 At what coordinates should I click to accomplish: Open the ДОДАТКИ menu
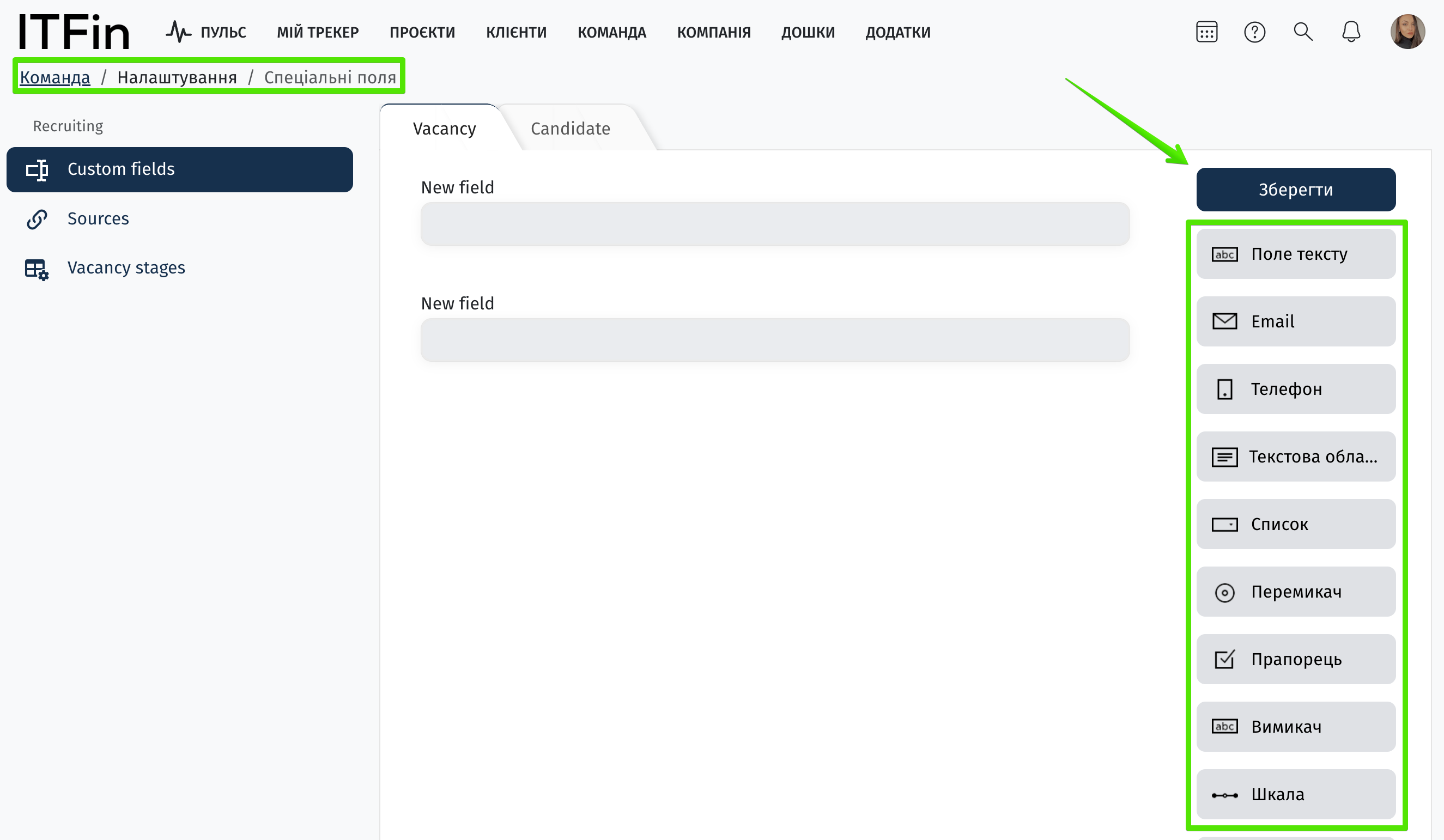click(x=898, y=32)
